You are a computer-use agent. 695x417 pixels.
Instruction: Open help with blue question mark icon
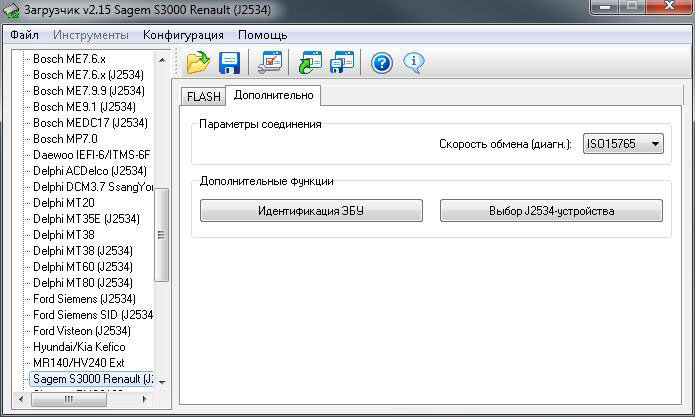pos(382,63)
